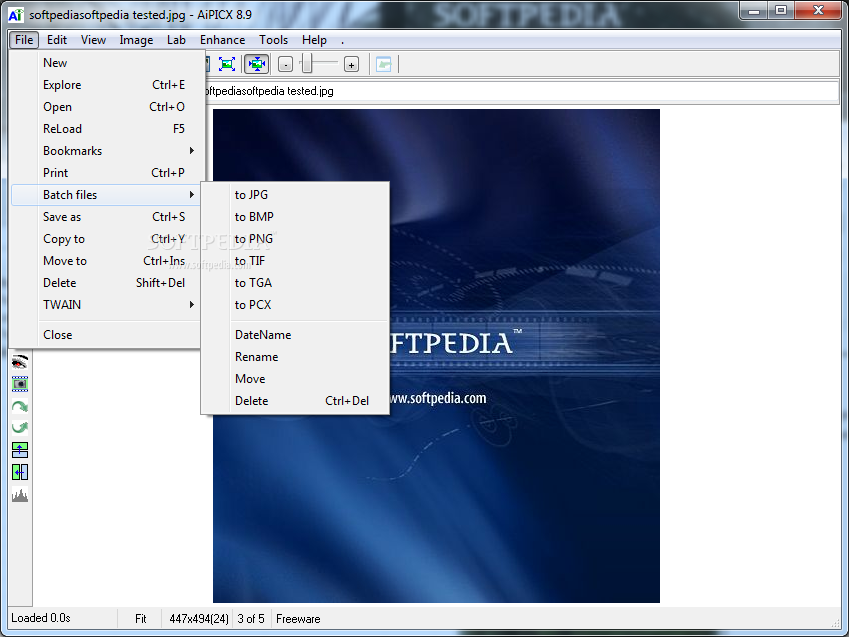Image resolution: width=849 pixels, height=637 pixels.
Task: Click '447x494(24)' dimensions in status bar
Action: pyautogui.click(x=199, y=619)
